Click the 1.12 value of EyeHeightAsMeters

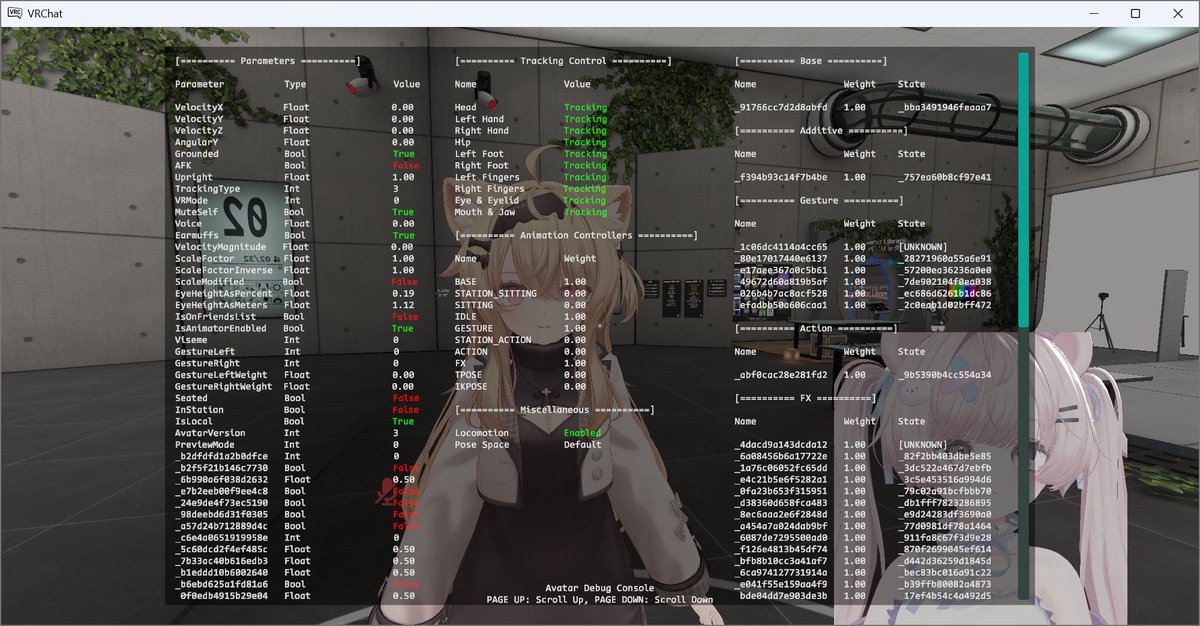403,305
